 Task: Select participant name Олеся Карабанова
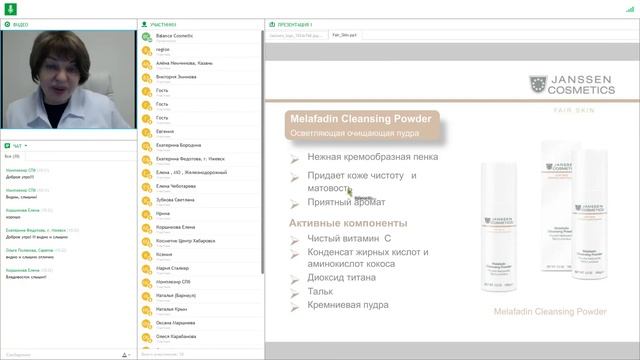(176, 337)
